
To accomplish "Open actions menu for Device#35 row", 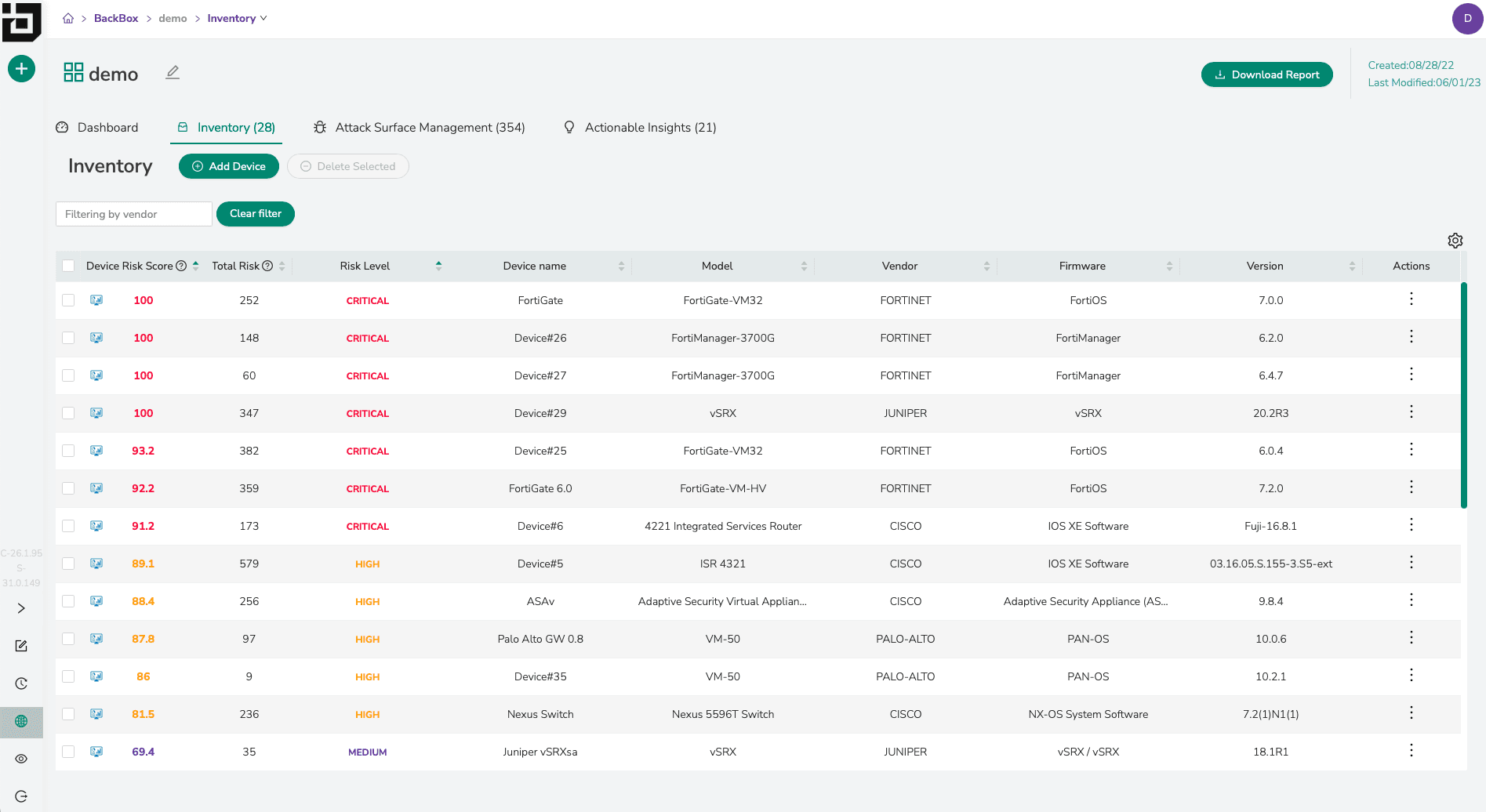I will click(x=1411, y=675).
